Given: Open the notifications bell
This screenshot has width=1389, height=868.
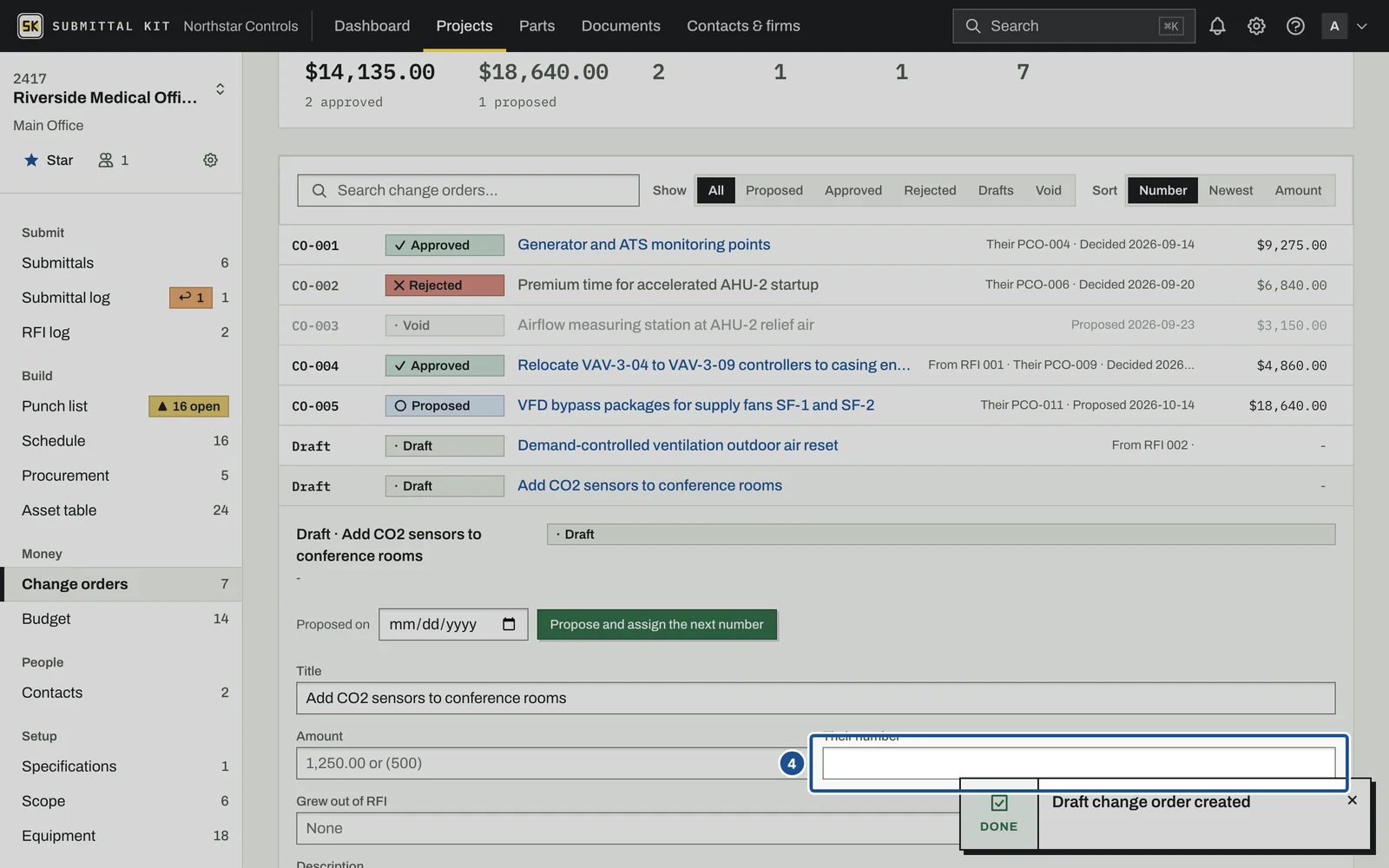Looking at the screenshot, I should point(1217,26).
